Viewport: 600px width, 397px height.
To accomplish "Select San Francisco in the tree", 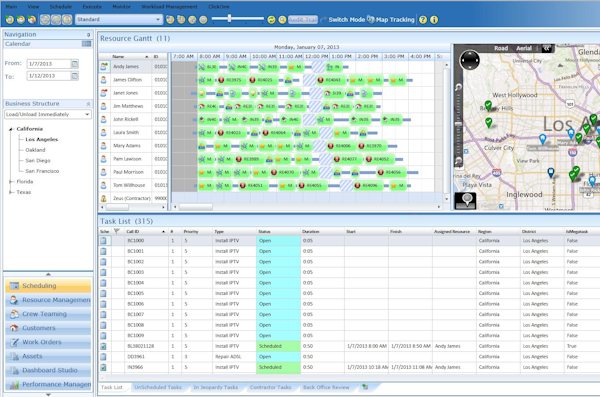I will (42, 171).
